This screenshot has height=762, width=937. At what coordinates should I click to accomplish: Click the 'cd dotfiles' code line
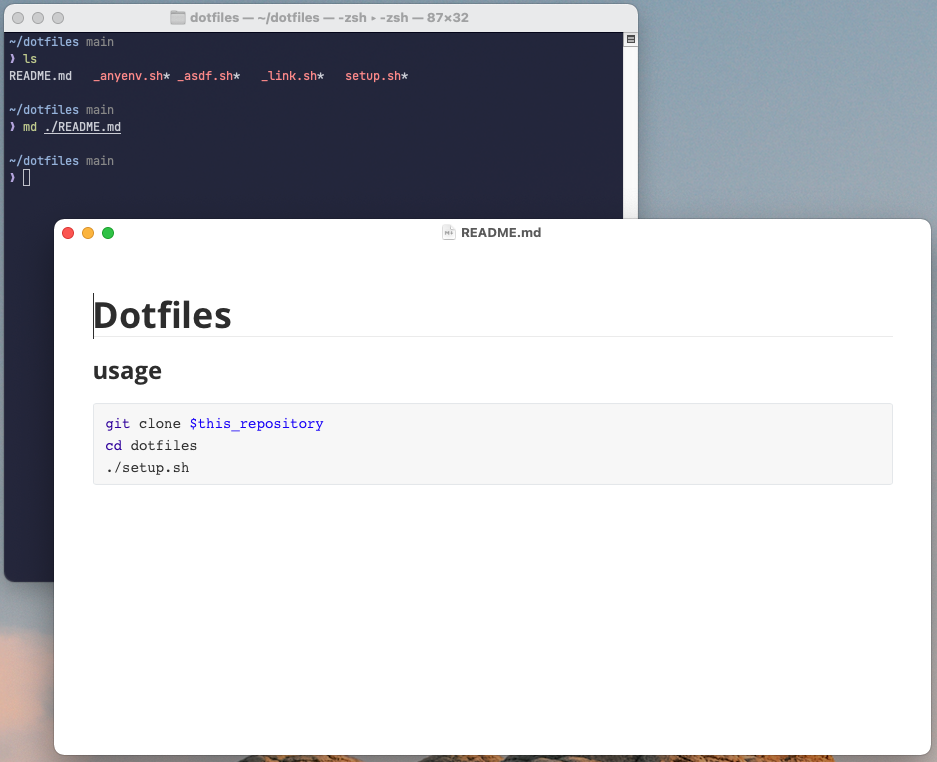coord(151,446)
